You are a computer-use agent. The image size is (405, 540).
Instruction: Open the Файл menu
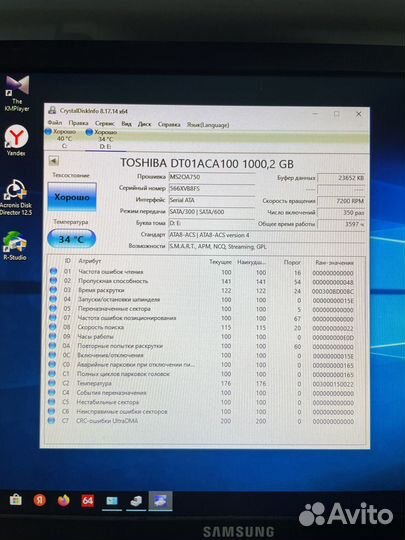click(55, 122)
